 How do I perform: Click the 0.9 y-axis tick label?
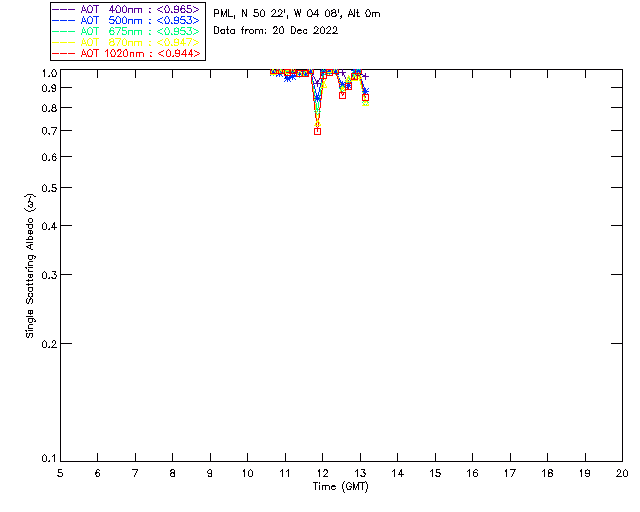[49, 88]
